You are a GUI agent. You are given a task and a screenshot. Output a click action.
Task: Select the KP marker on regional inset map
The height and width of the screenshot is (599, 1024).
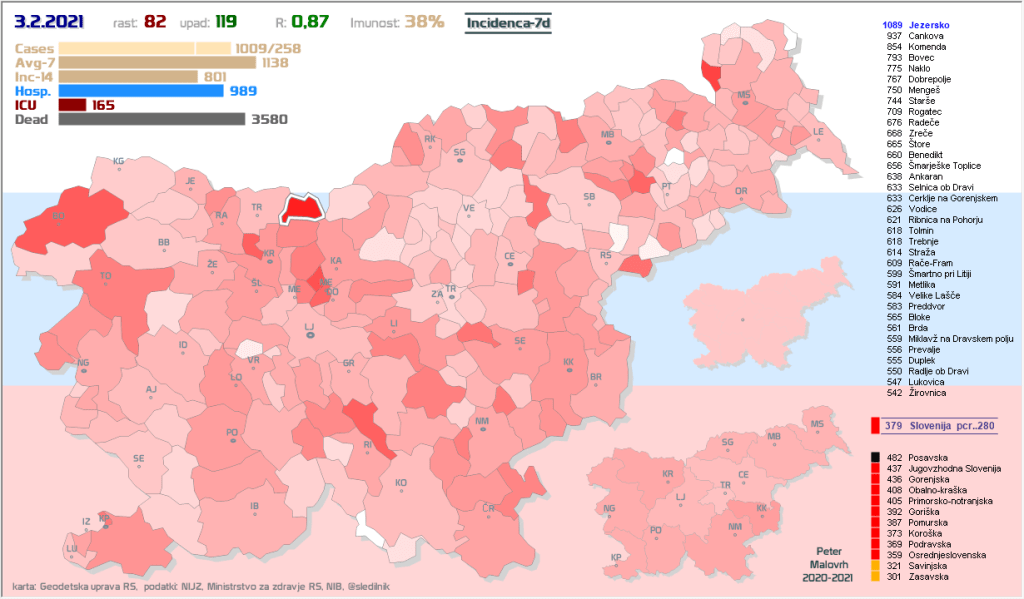pos(616,563)
